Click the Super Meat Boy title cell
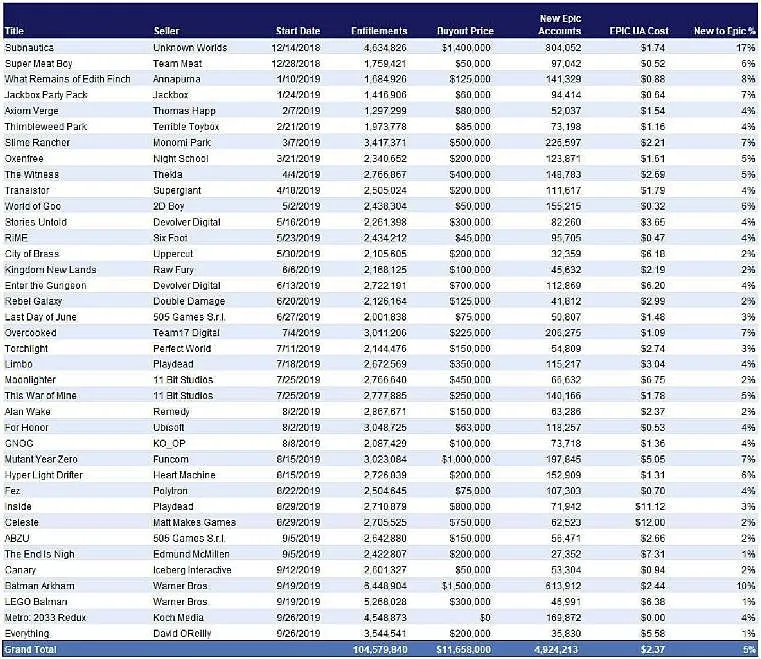 click(x=38, y=64)
